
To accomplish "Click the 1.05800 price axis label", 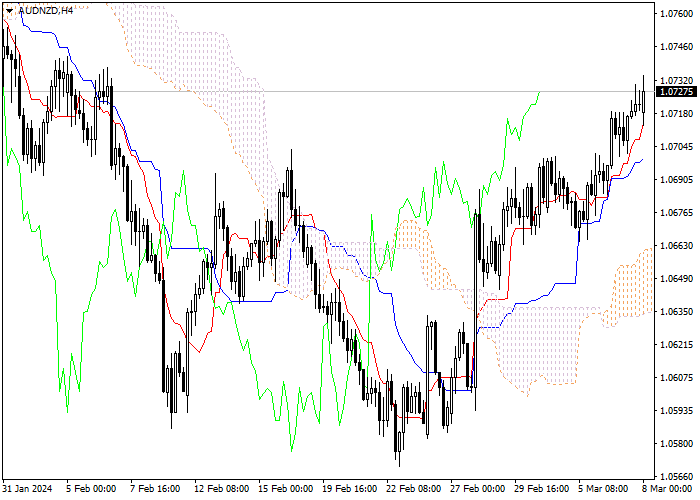I will coord(676,444).
